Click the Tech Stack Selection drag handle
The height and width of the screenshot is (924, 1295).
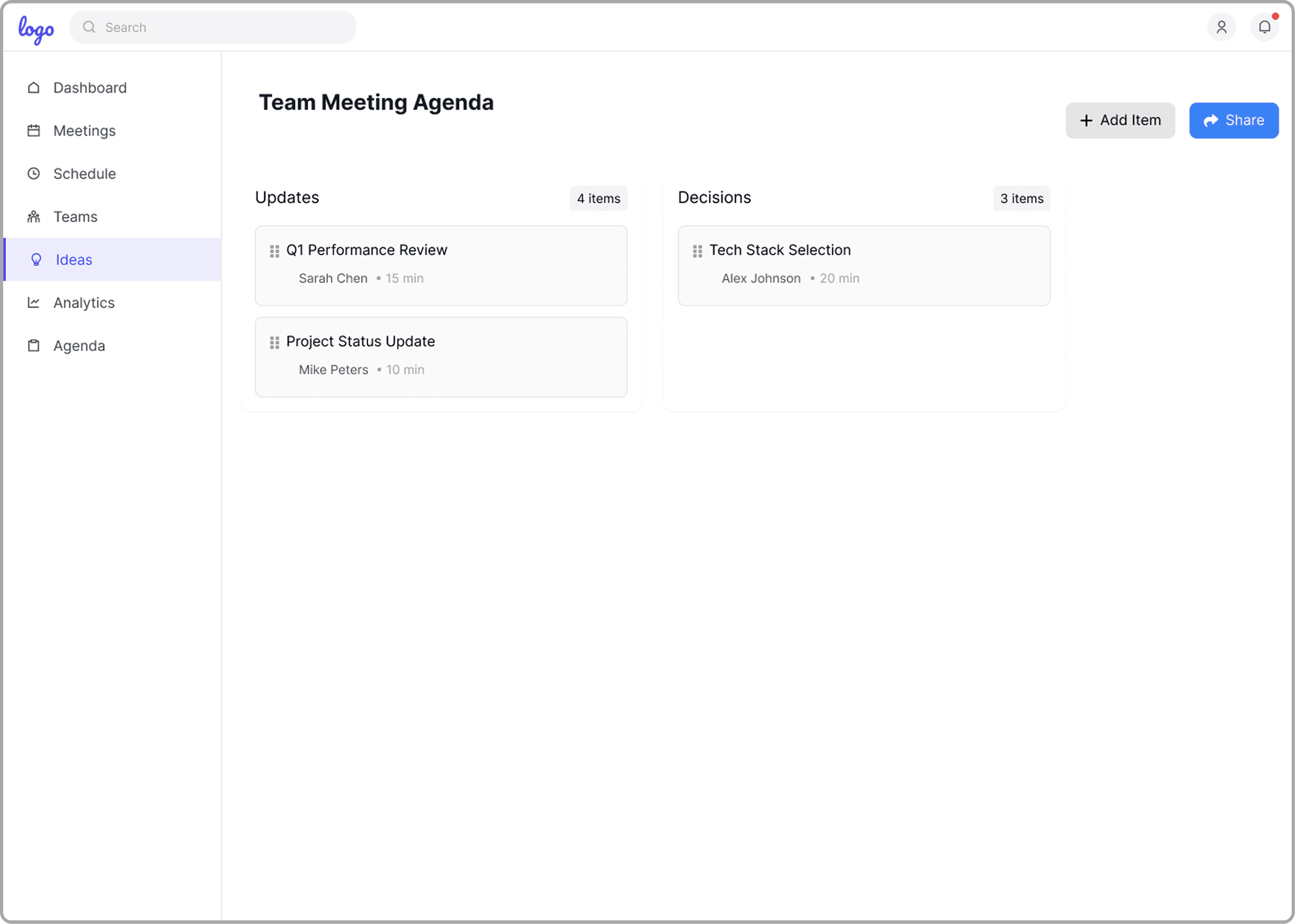point(697,251)
